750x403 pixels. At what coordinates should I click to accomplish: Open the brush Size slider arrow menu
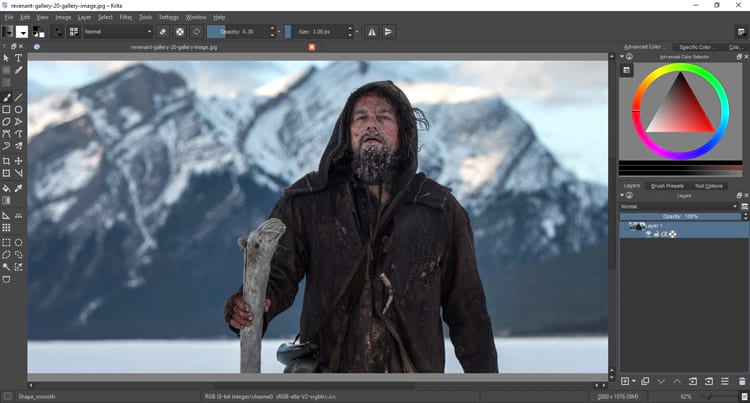click(x=357, y=32)
